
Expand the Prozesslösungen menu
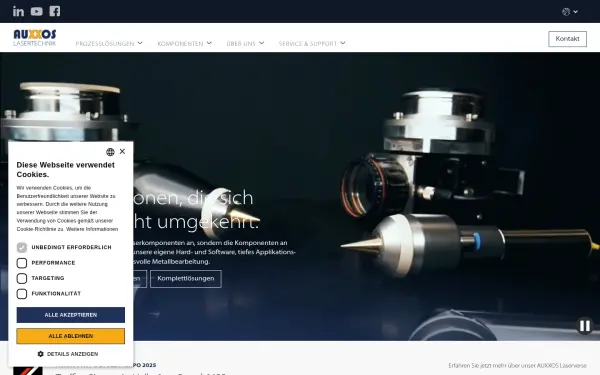pyautogui.click(x=109, y=43)
